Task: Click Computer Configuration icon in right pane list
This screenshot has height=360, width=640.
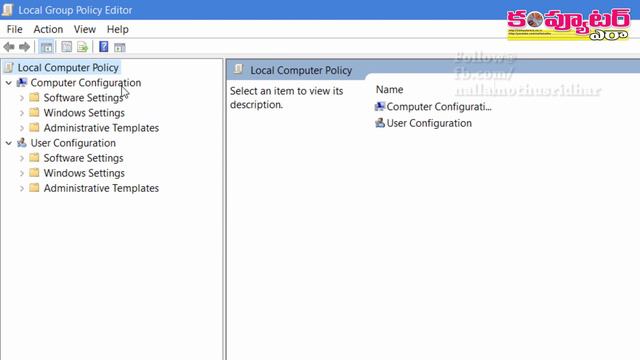Action: pyautogui.click(x=380, y=107)
